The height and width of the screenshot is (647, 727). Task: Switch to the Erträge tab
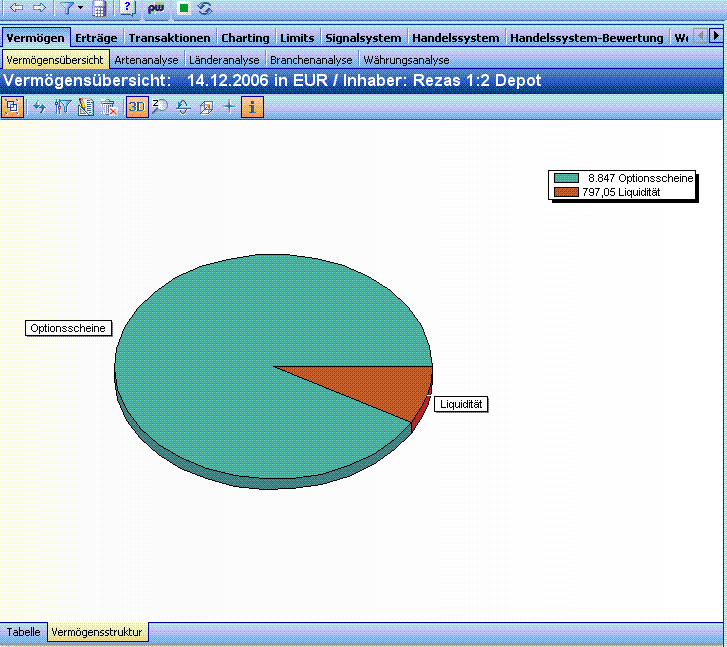[96, 38]
